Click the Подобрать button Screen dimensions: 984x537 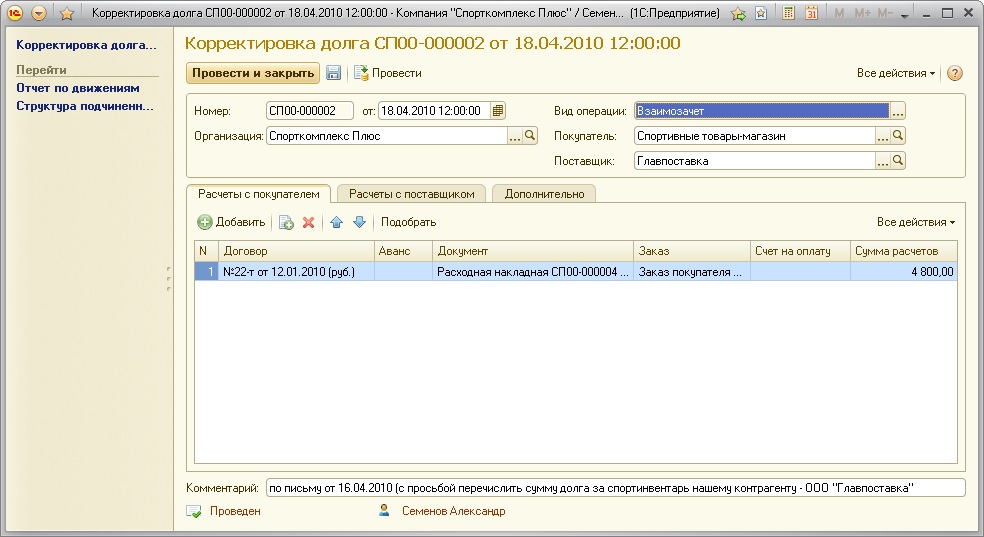pyautogui.click(x=408, y=222)
